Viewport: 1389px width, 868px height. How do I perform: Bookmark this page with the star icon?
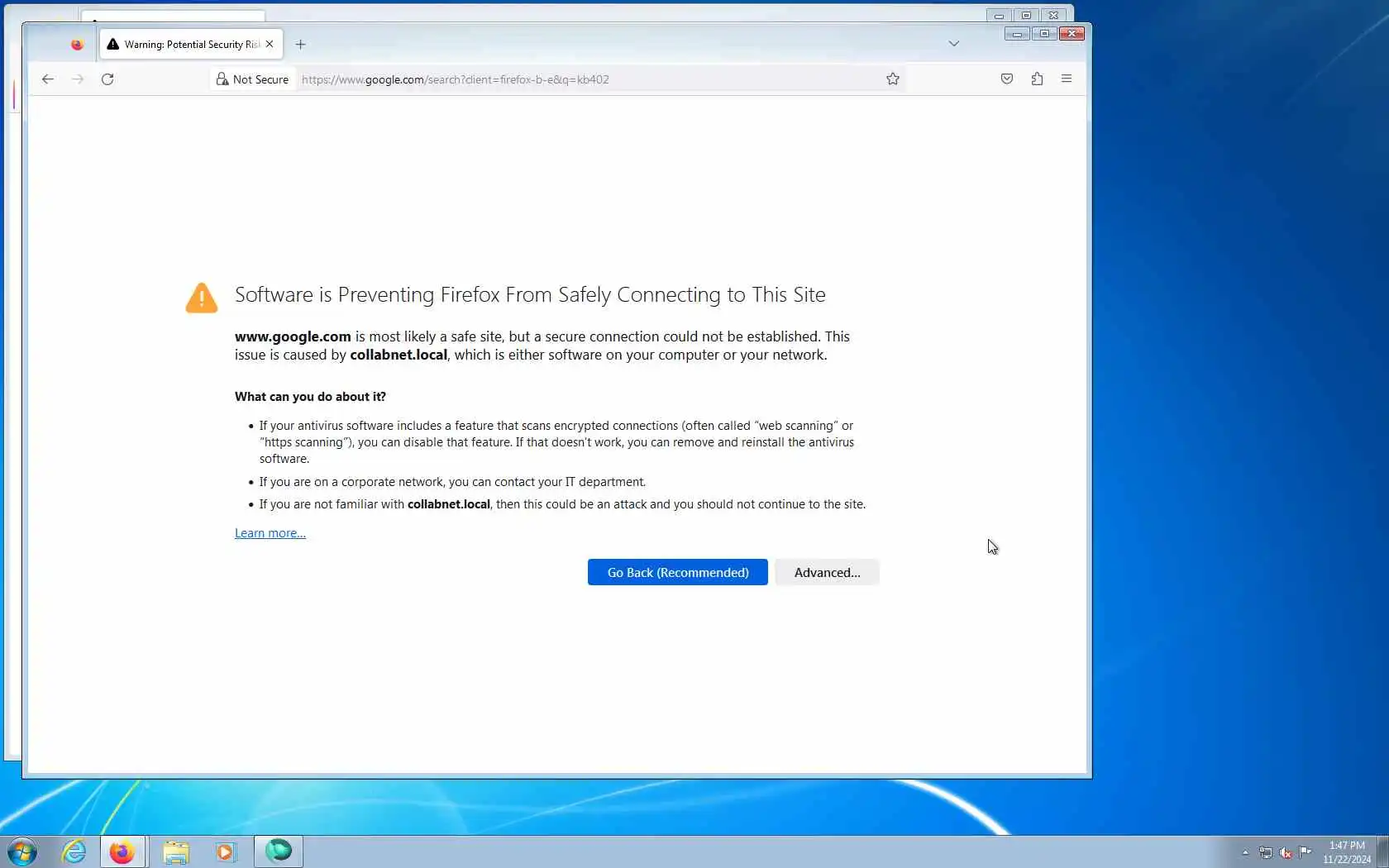[x=893, y=79]
